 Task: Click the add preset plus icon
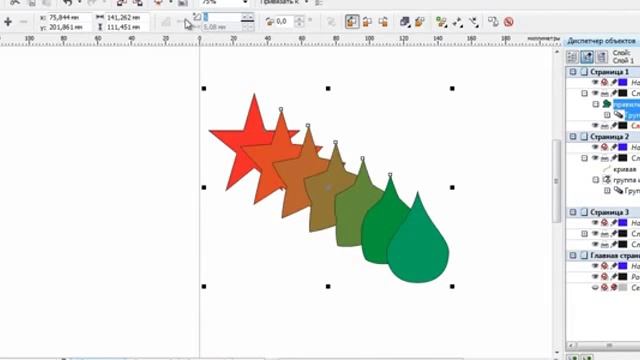8,22
